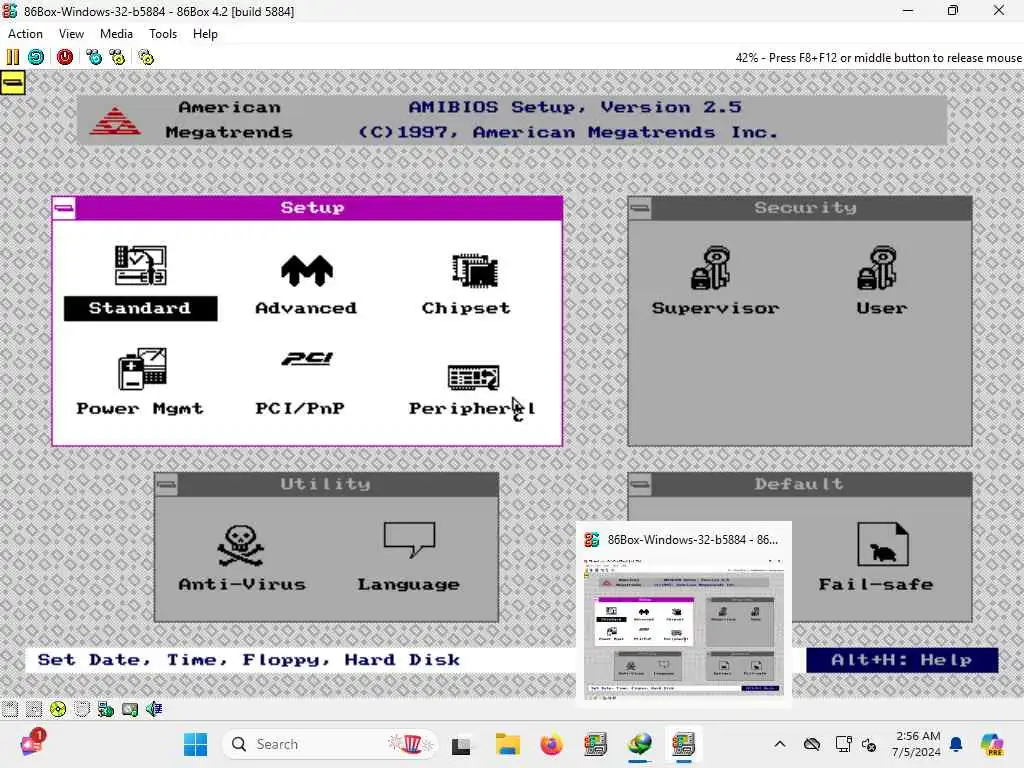Image resolution: width=1024 pixels, height=768 pixels.
Task: Open the clock showing 2:56 AM
Action: (x=917, y=744)
